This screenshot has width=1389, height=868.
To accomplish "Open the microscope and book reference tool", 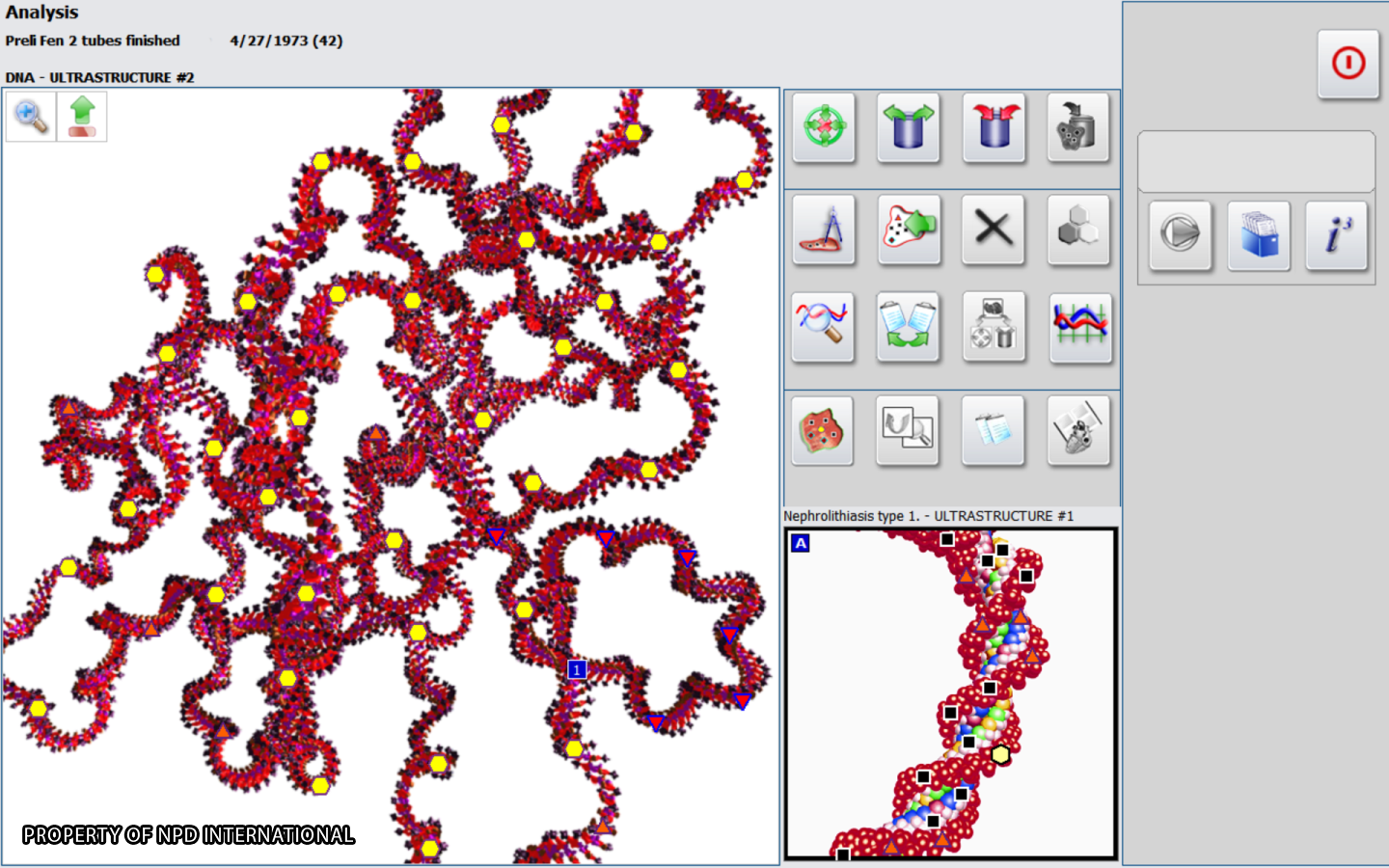I will (1077, 430).
